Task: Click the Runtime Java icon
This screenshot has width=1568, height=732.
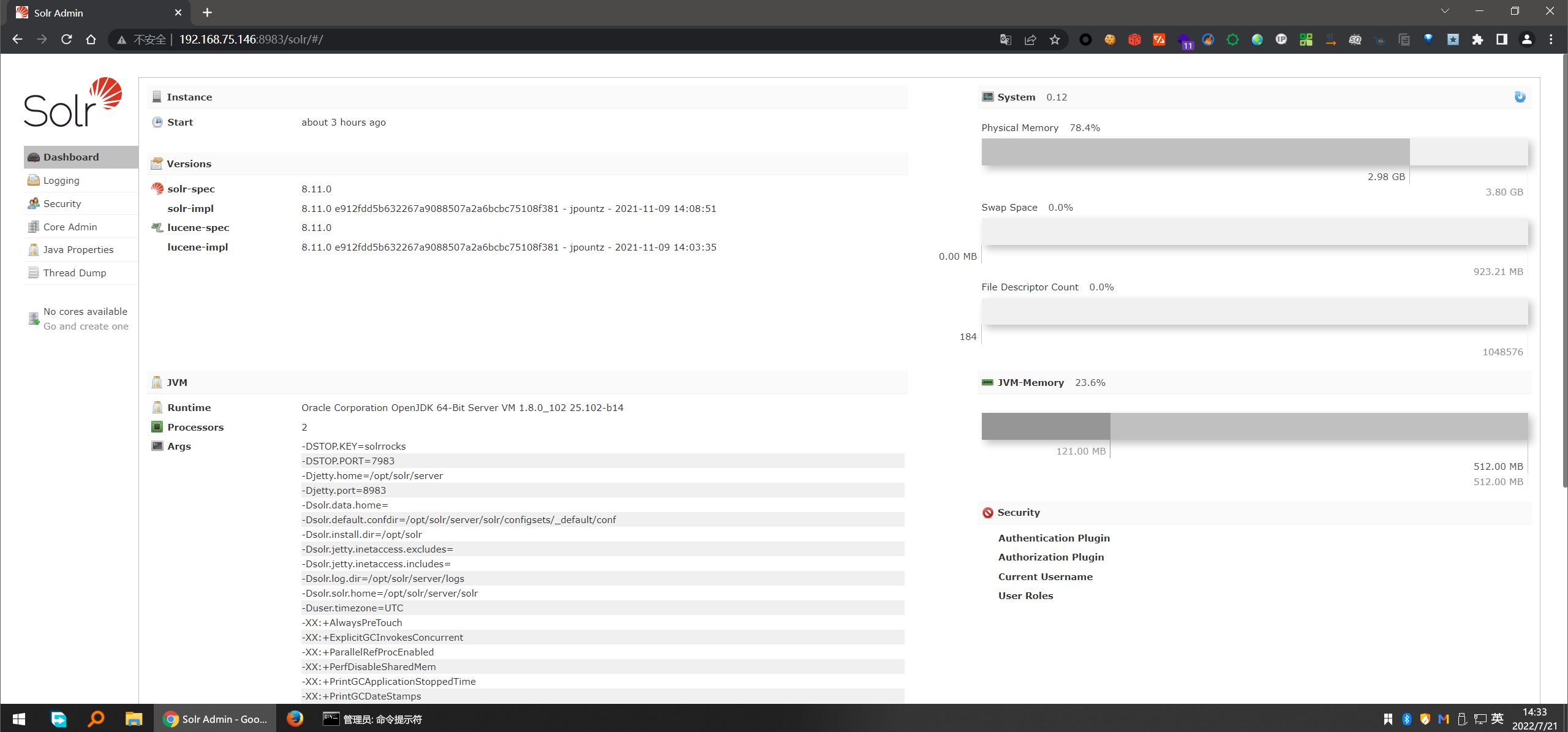Action: (157, 407)
